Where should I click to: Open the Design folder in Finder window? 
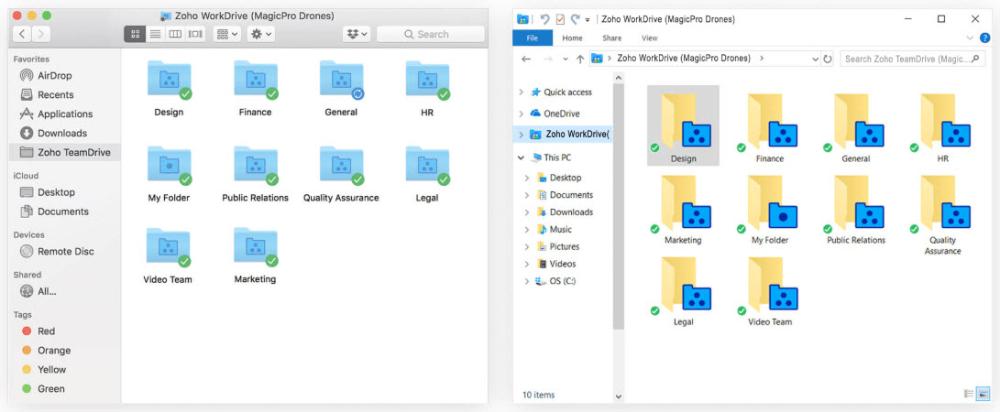coord(169,80)
